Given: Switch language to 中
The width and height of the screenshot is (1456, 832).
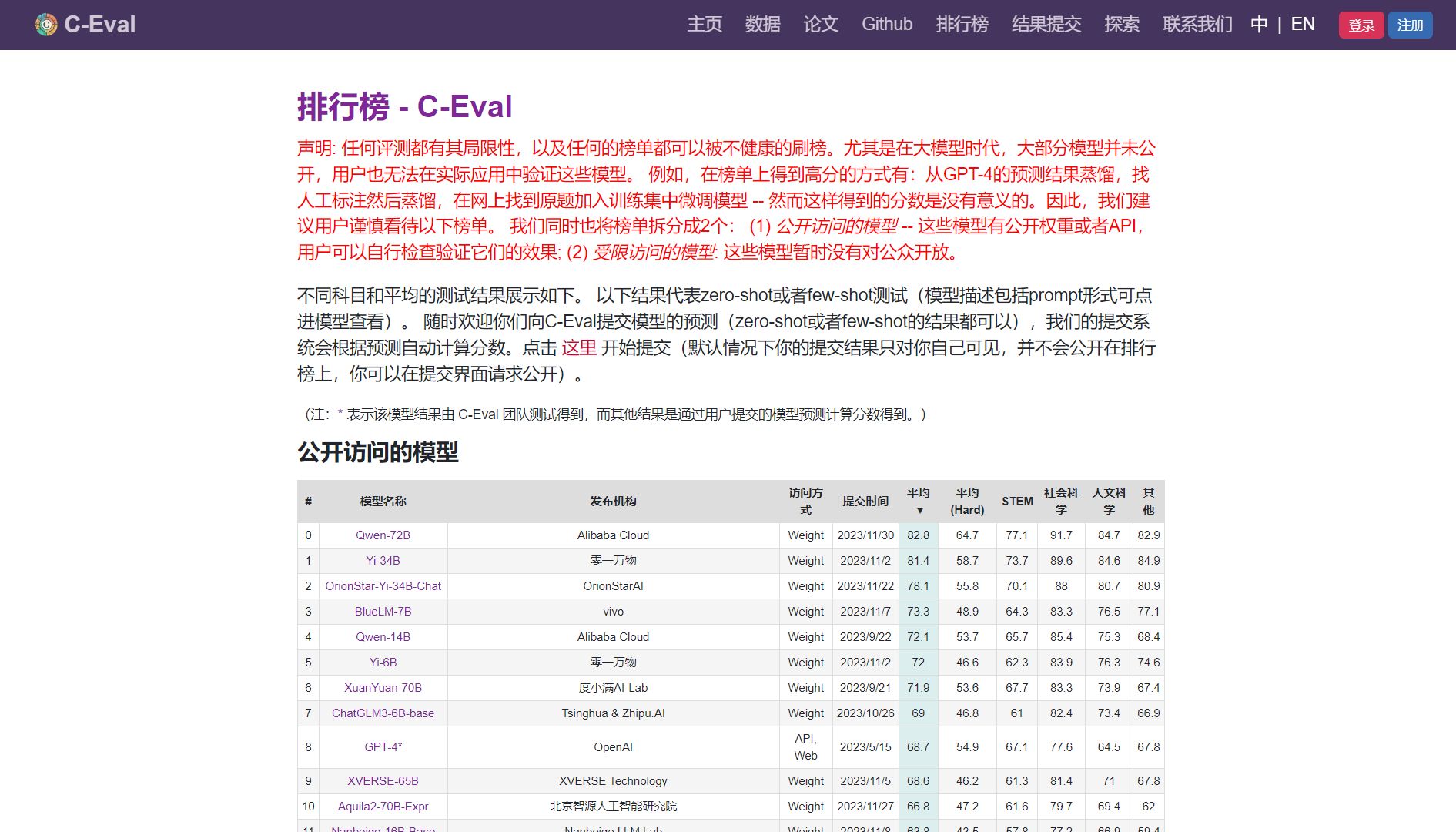Looking at the screenshot, I should 1259,25.
